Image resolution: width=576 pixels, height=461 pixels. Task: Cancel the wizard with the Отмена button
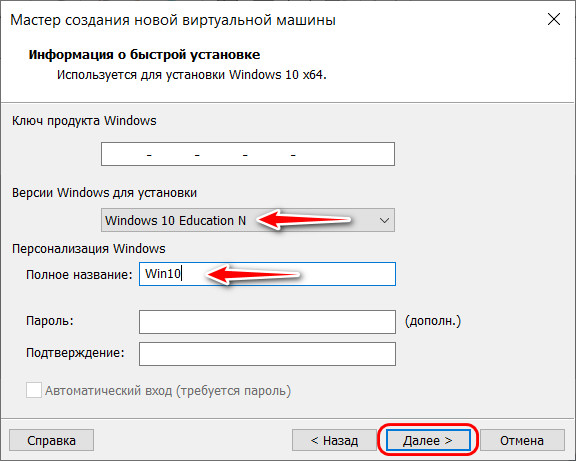click(522, 440)
